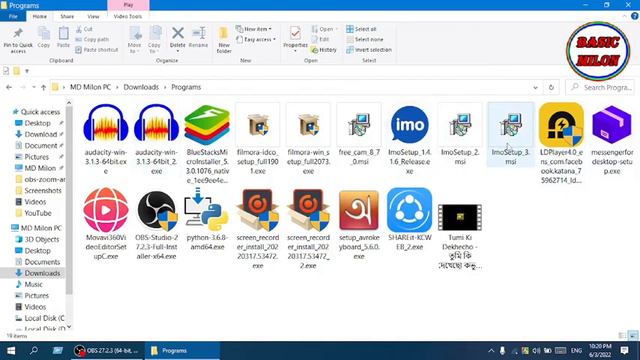Click Downloads in the breadcrumb path

click(141, 87)
